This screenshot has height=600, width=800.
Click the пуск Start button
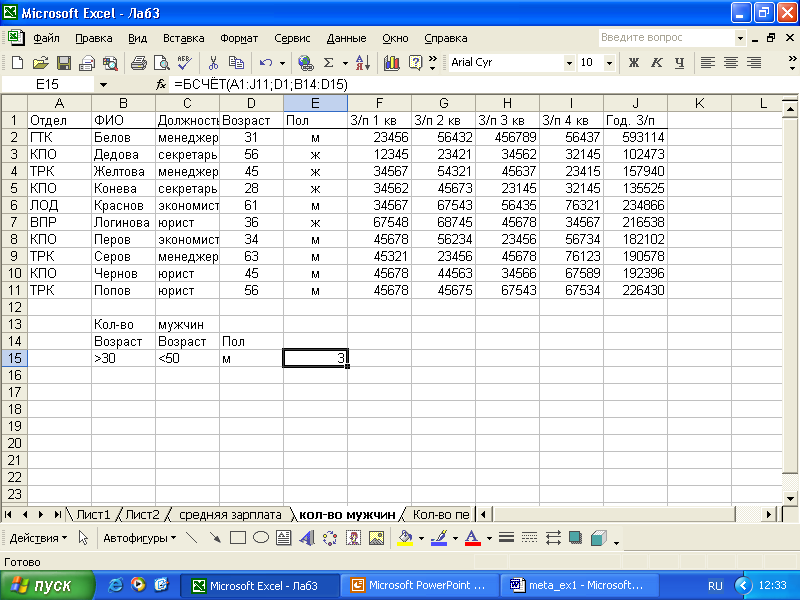click(45, 586)
